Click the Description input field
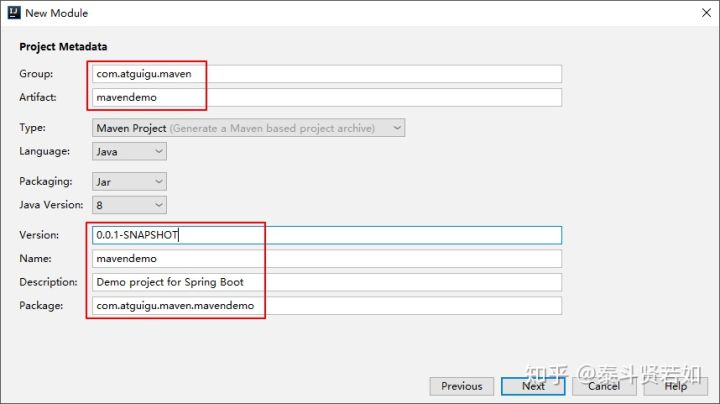Viewport: 720px width, 404px height. coord(326,282)
